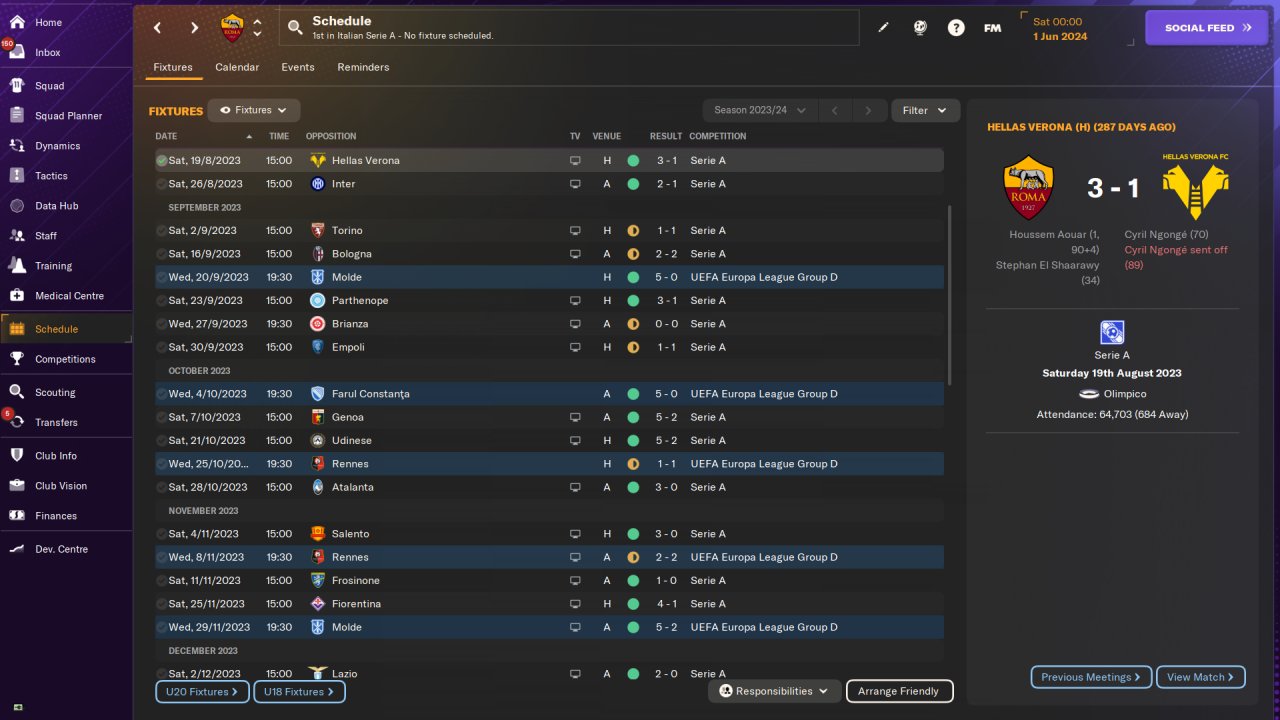Open the Scouting magnifier icon
1280x720 pixels.
(x=17, y=392)
